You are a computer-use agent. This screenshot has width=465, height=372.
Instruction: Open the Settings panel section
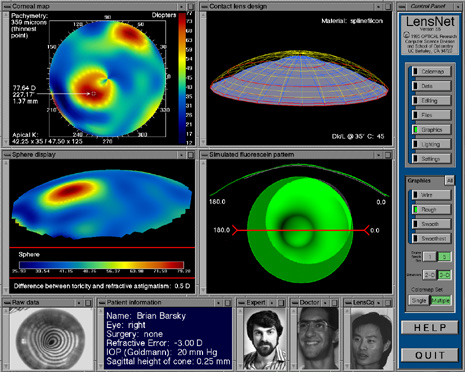(432, 159)
